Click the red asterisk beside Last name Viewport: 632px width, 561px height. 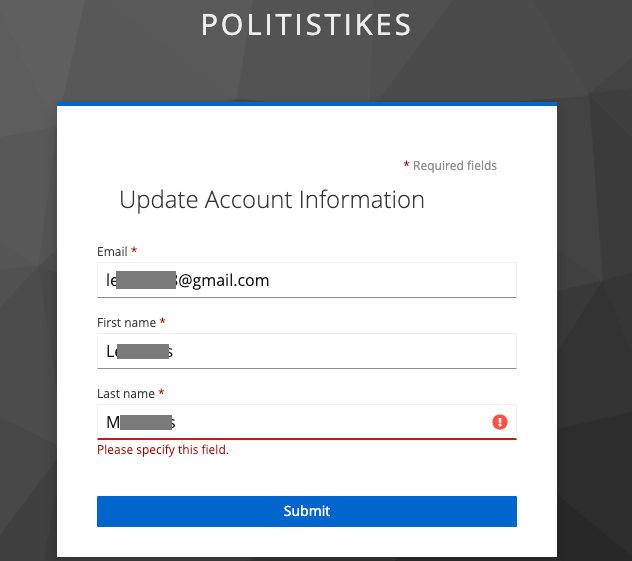[161, 392]
